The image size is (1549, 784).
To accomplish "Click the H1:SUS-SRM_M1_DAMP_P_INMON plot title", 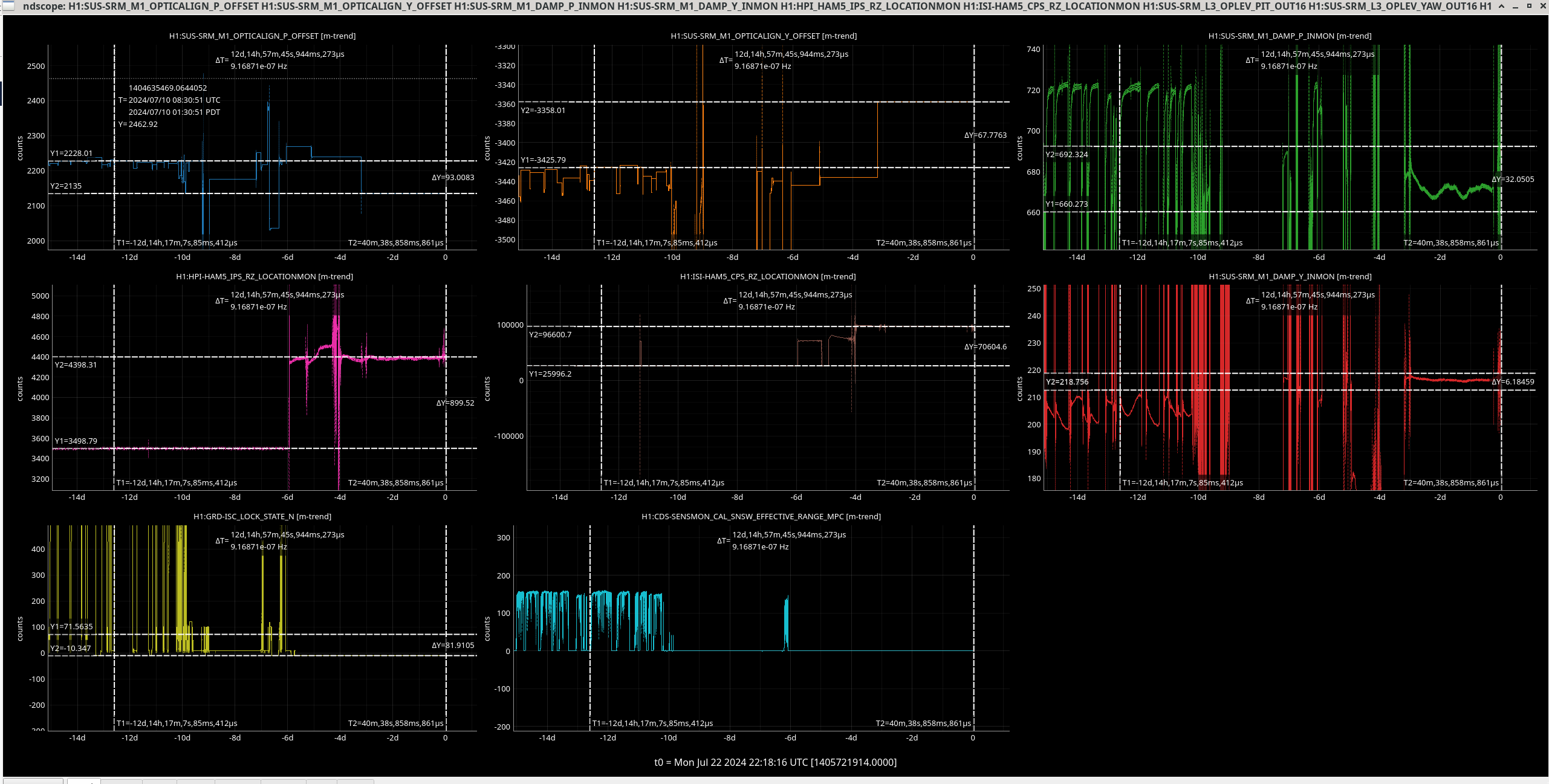I will pyautogui.click(x=1290, y=36).
